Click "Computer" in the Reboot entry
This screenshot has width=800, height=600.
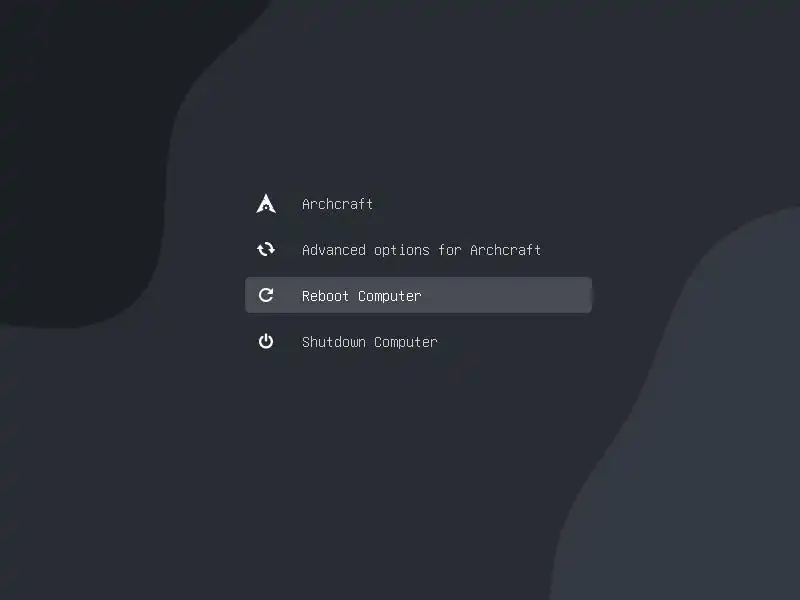390,296
